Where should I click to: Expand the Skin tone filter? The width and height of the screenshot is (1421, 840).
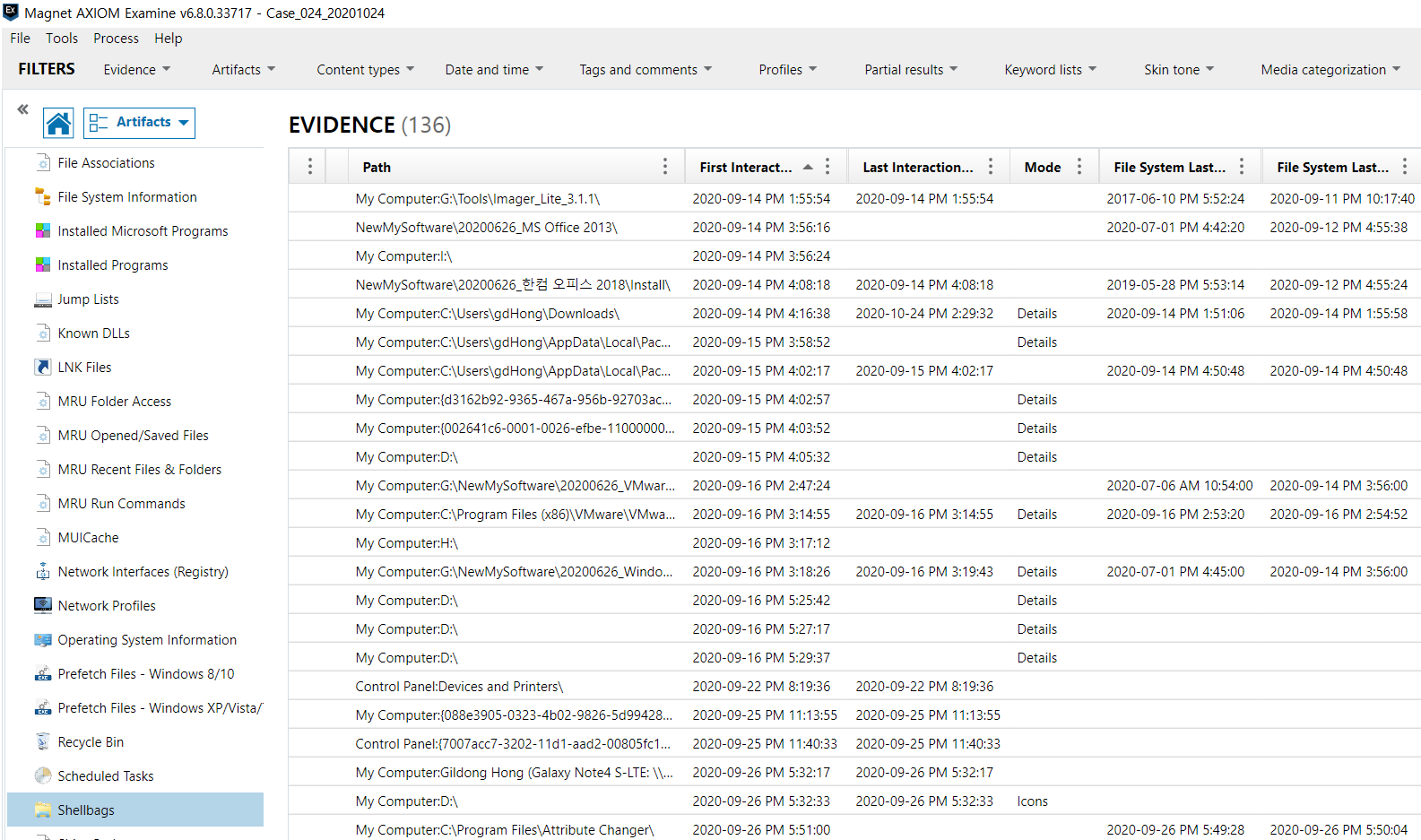(1179, 69)
